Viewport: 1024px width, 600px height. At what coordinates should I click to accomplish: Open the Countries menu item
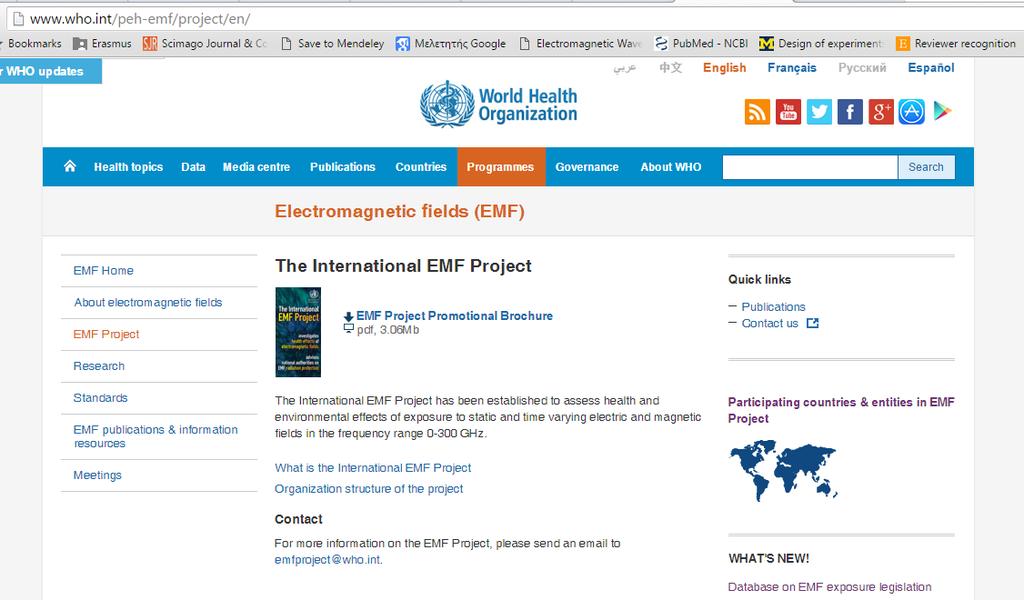[x=421, y=167]
